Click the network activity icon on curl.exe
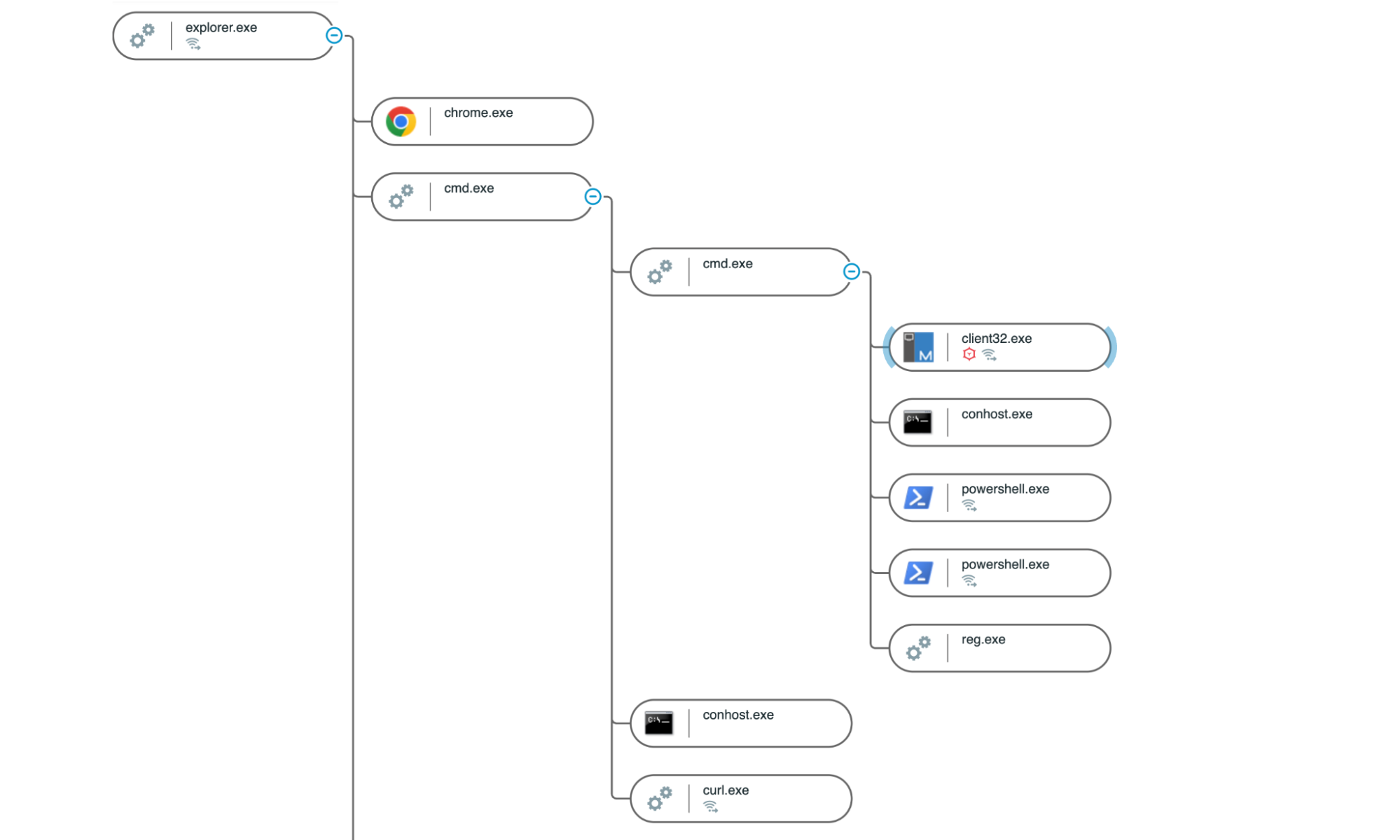Viewport: 1400px width, 840px height. click(x=712, y=807)
